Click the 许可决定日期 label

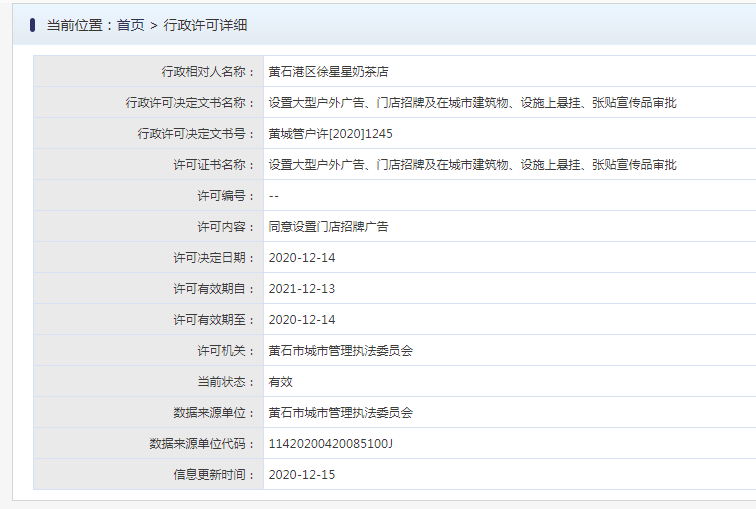214,258
